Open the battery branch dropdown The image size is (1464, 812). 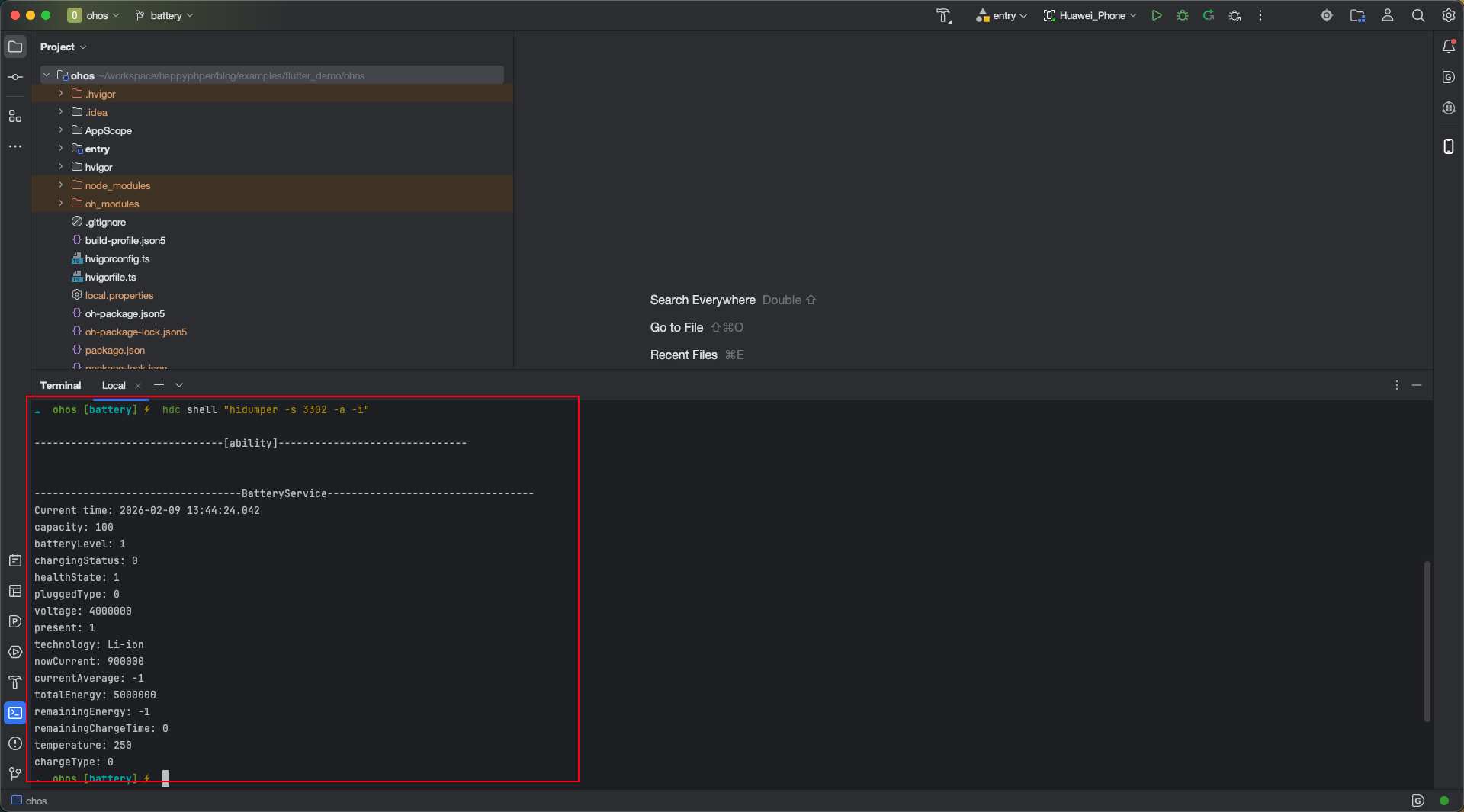164,15
